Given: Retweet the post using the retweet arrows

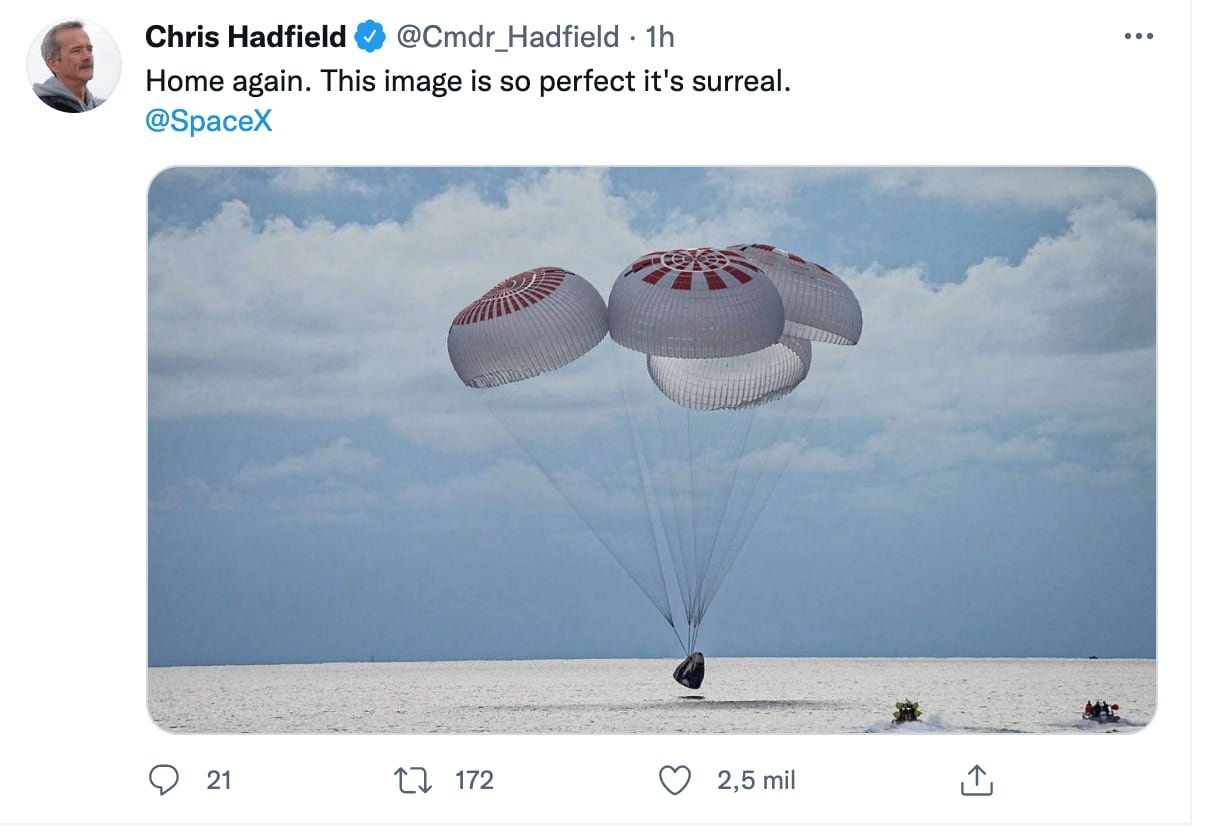Looking at the screenshot, I should click(413, 779).
